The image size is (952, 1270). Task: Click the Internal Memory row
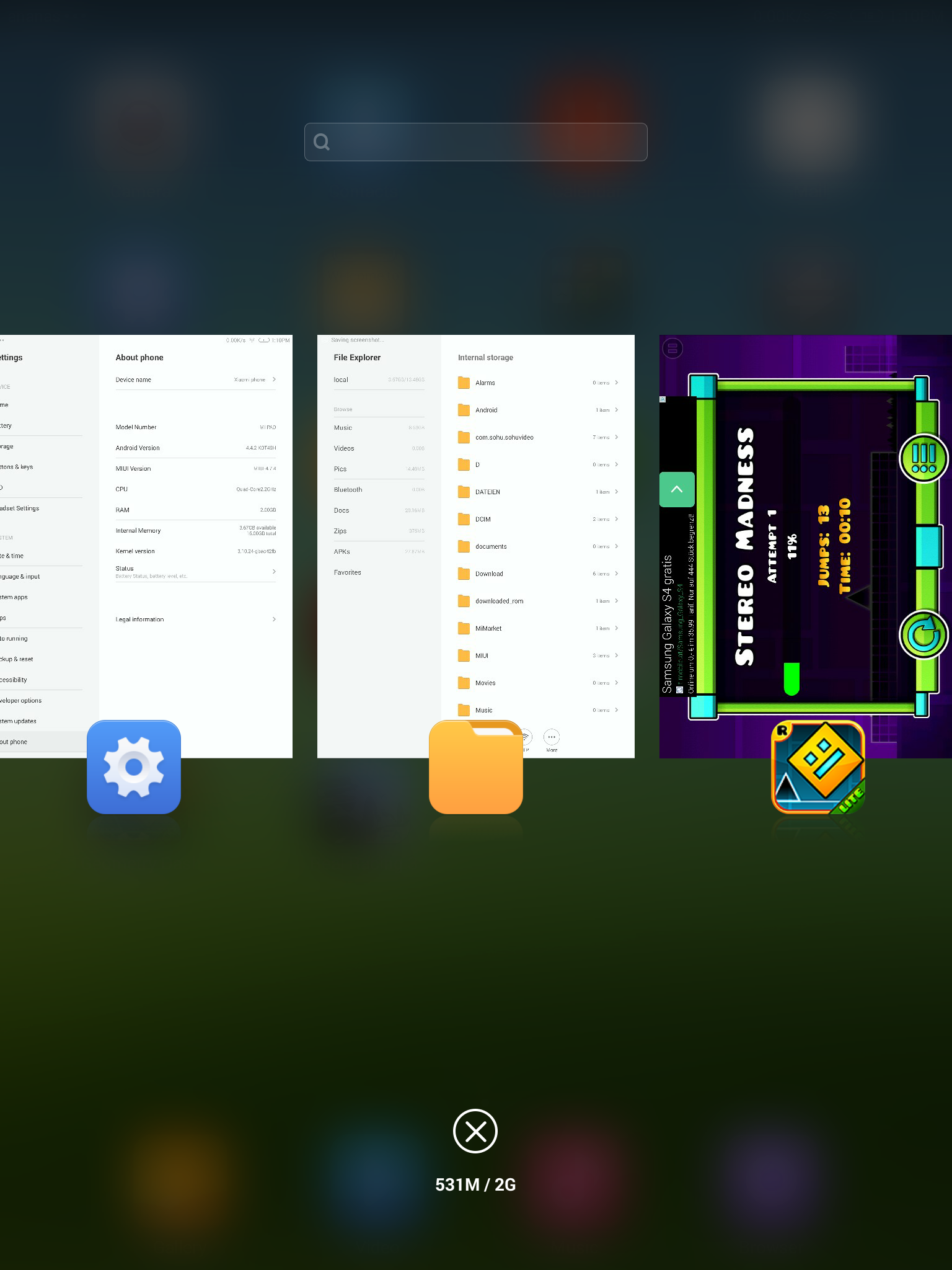pos(195,530)
